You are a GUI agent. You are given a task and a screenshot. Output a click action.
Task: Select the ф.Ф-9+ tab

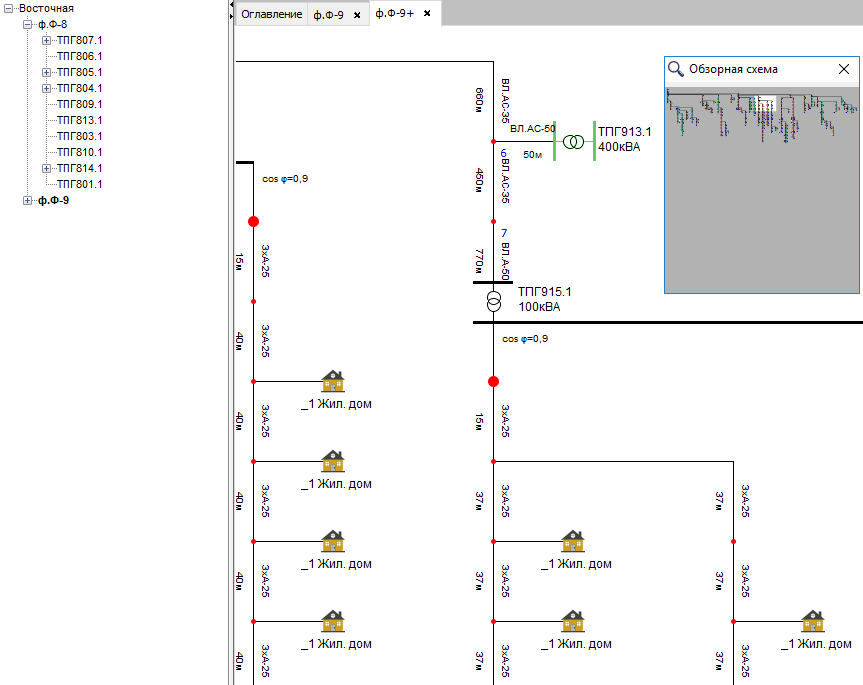395,13
